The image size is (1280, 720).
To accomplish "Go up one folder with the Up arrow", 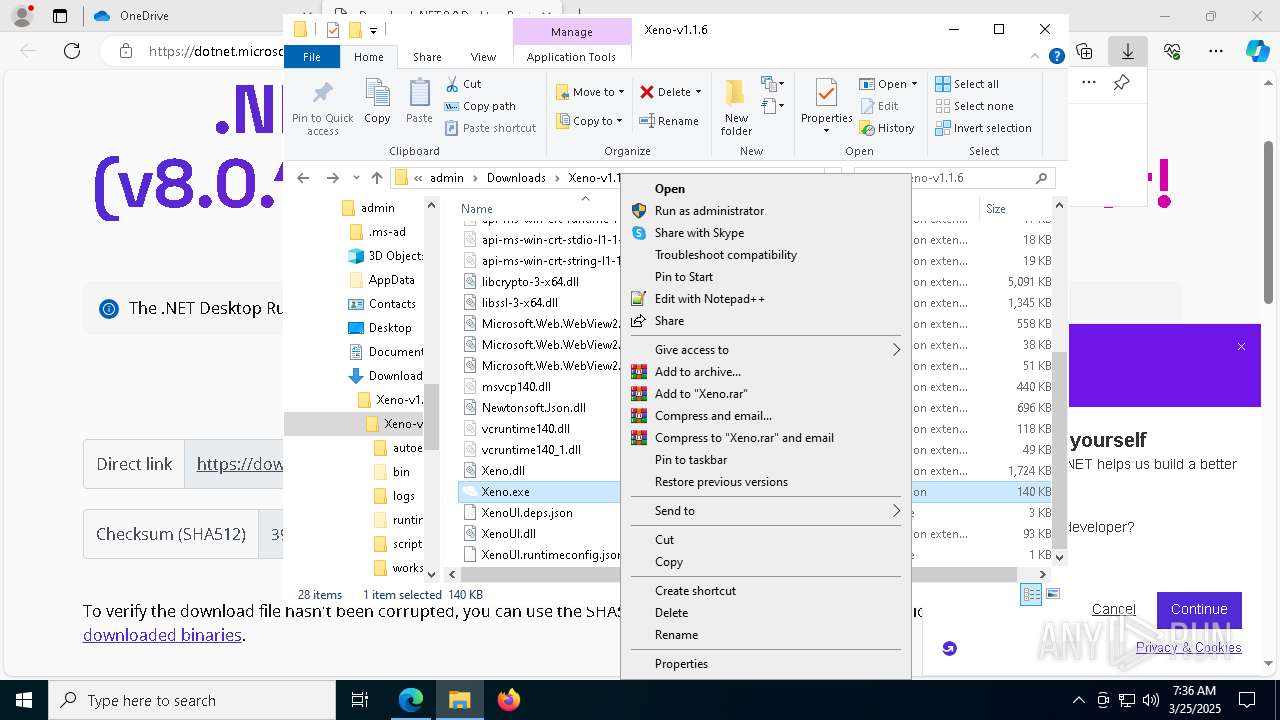I will coord(376,178).
